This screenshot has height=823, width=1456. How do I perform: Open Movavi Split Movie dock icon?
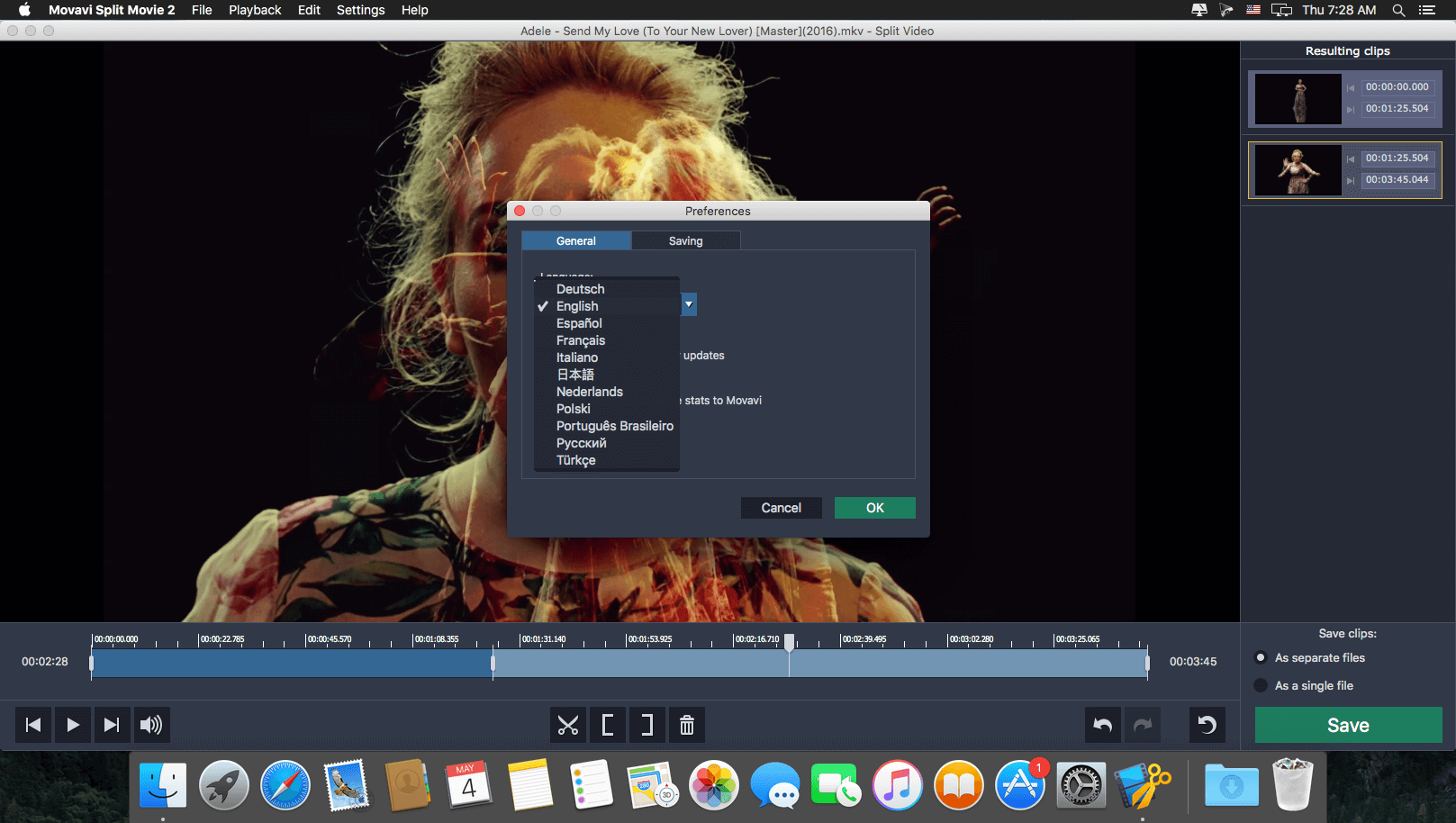[1143, 785]
